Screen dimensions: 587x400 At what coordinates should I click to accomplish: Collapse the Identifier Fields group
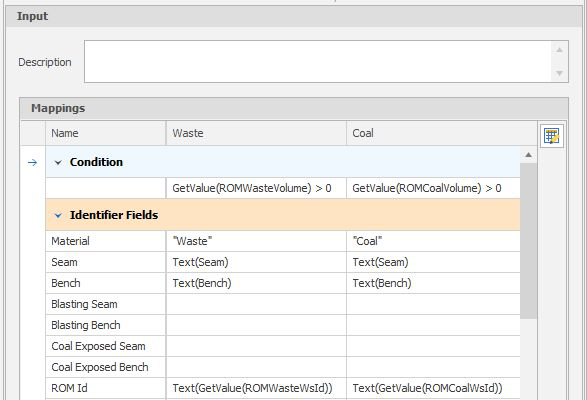pos(58,215)
